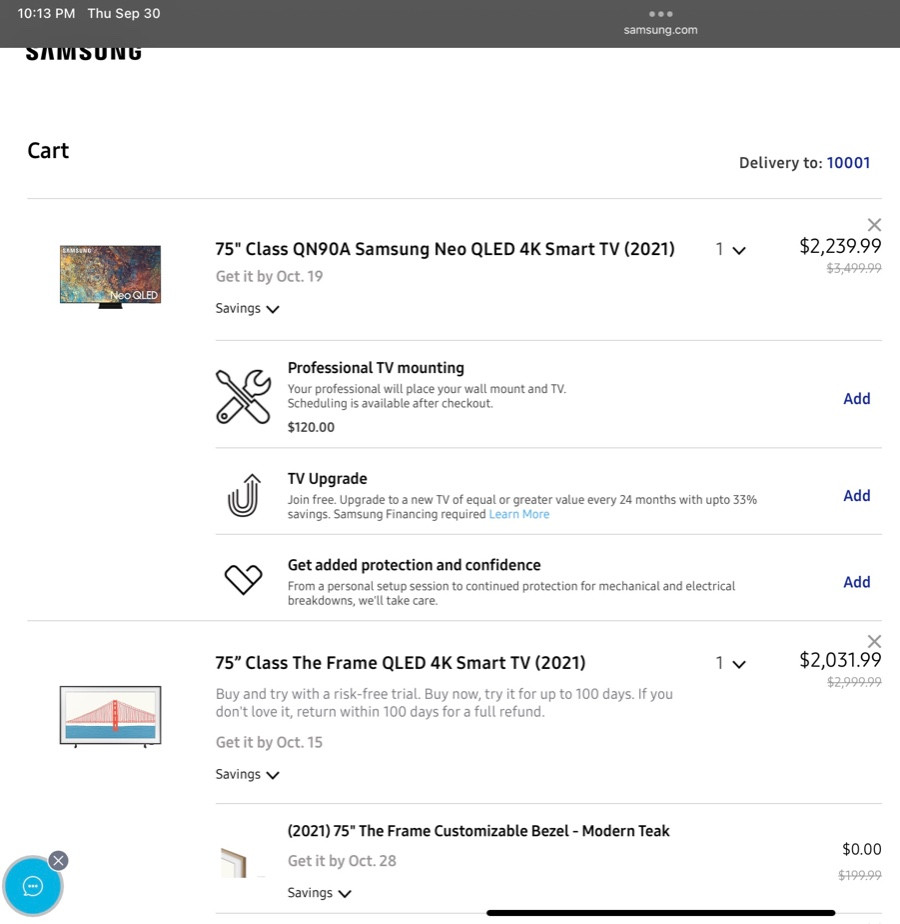Open quantity dropdown for QN90A TV
The width and height of the screenshot is (900, 924).
pyautogui.click(x=730, y=249)
